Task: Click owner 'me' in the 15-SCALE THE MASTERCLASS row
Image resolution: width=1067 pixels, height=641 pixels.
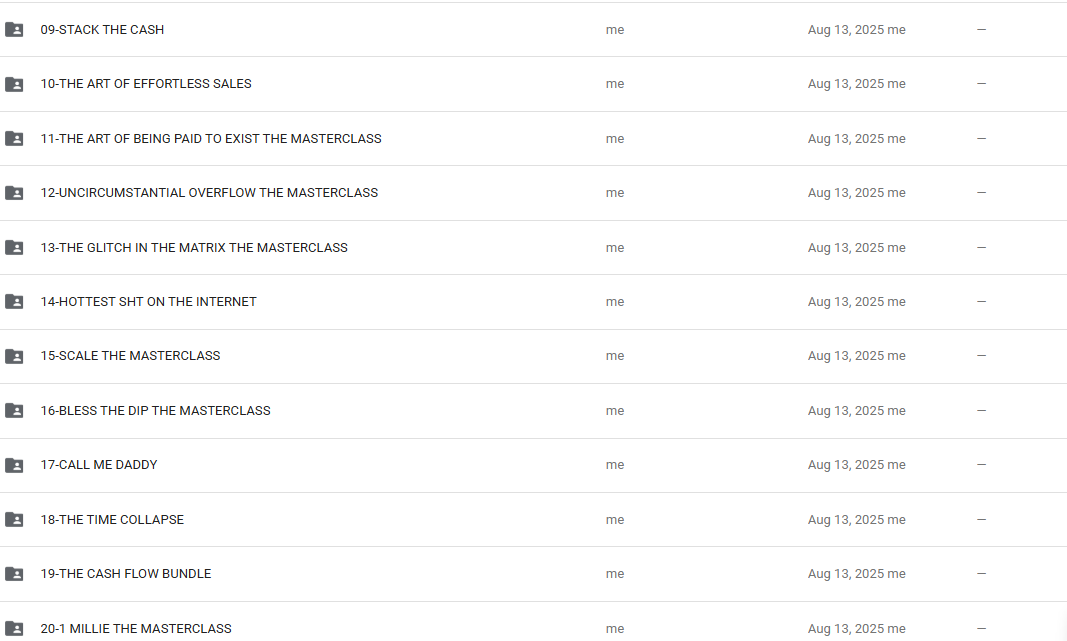Action: click(615, 356)
